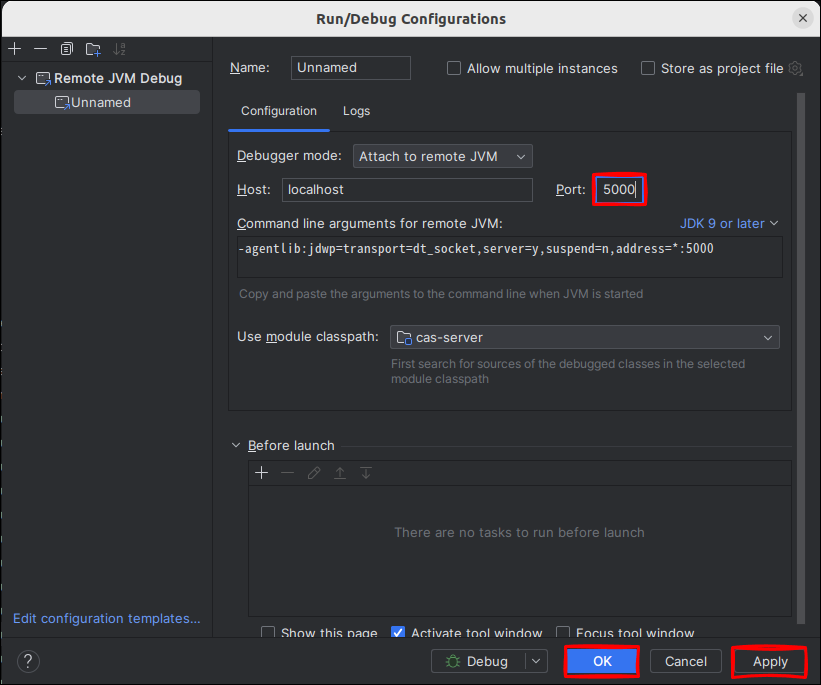
Task: Open Edit configuration templates link
Action: (x=106, y=618)
